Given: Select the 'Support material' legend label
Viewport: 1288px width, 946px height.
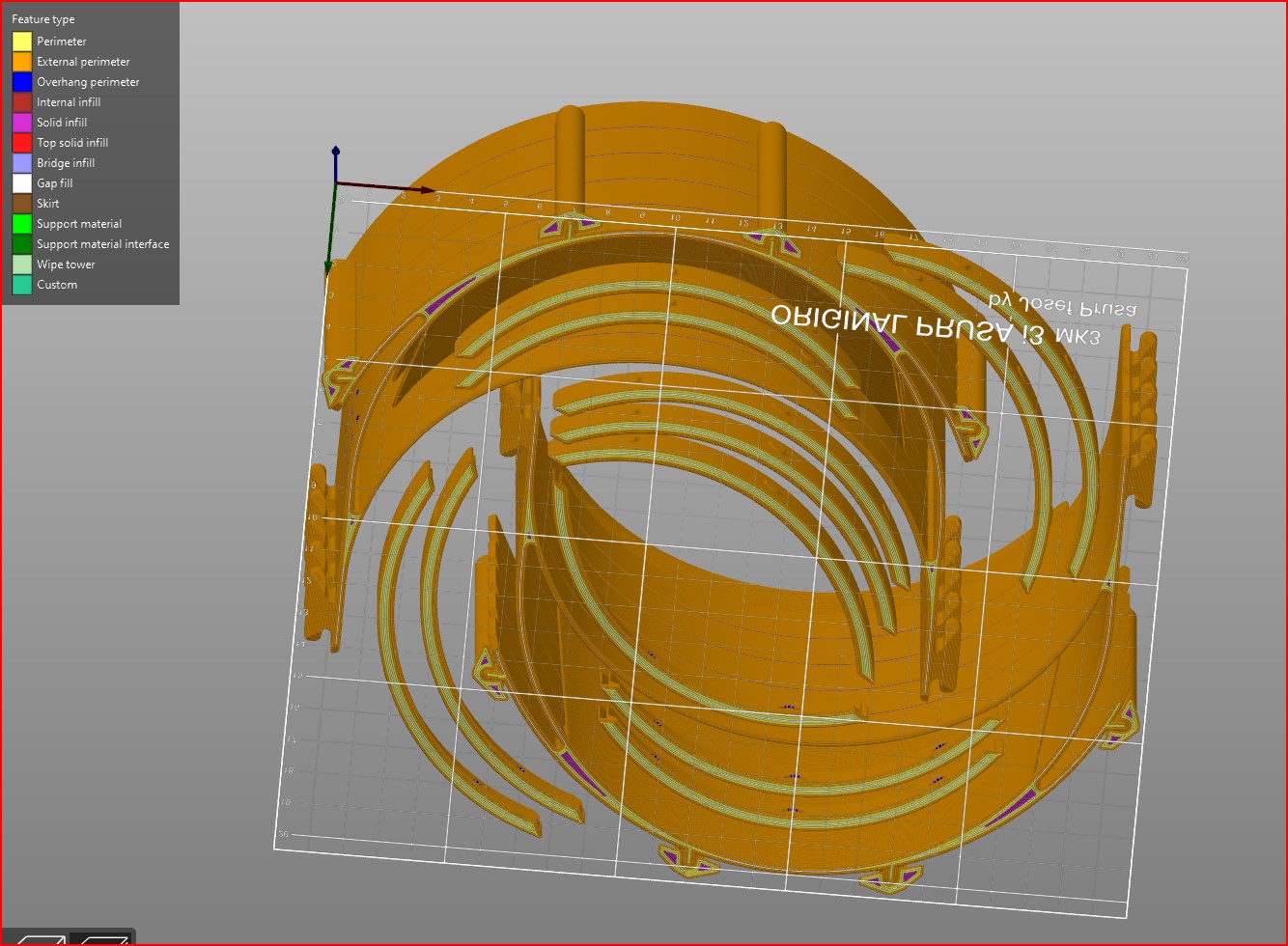Looking at the screenshot, I should pos(79,224).
